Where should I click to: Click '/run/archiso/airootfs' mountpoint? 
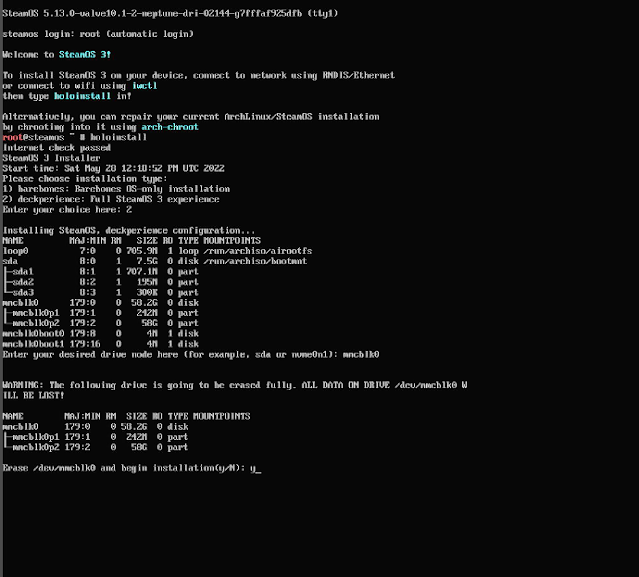pos(258,251)
